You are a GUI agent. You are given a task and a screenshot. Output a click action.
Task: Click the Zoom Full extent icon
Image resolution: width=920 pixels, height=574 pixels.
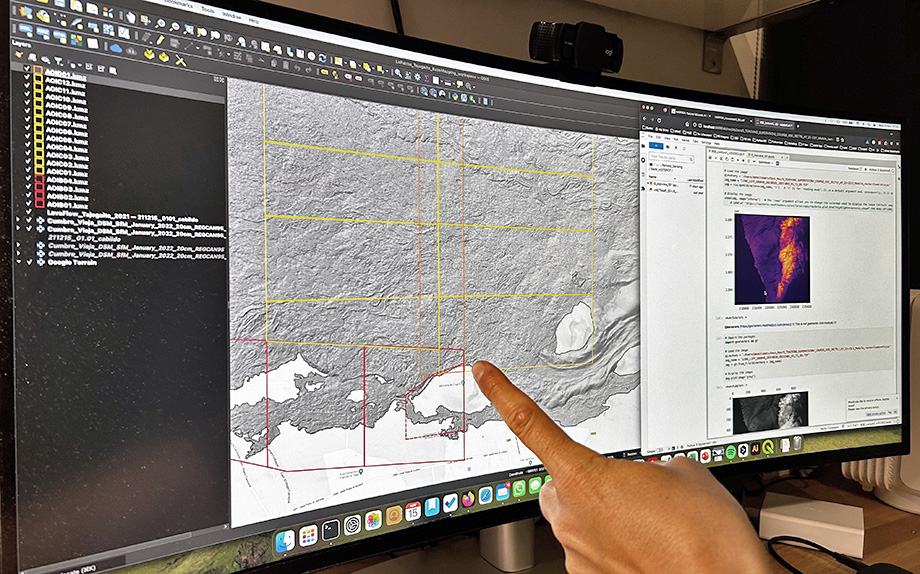click(188, 29)
